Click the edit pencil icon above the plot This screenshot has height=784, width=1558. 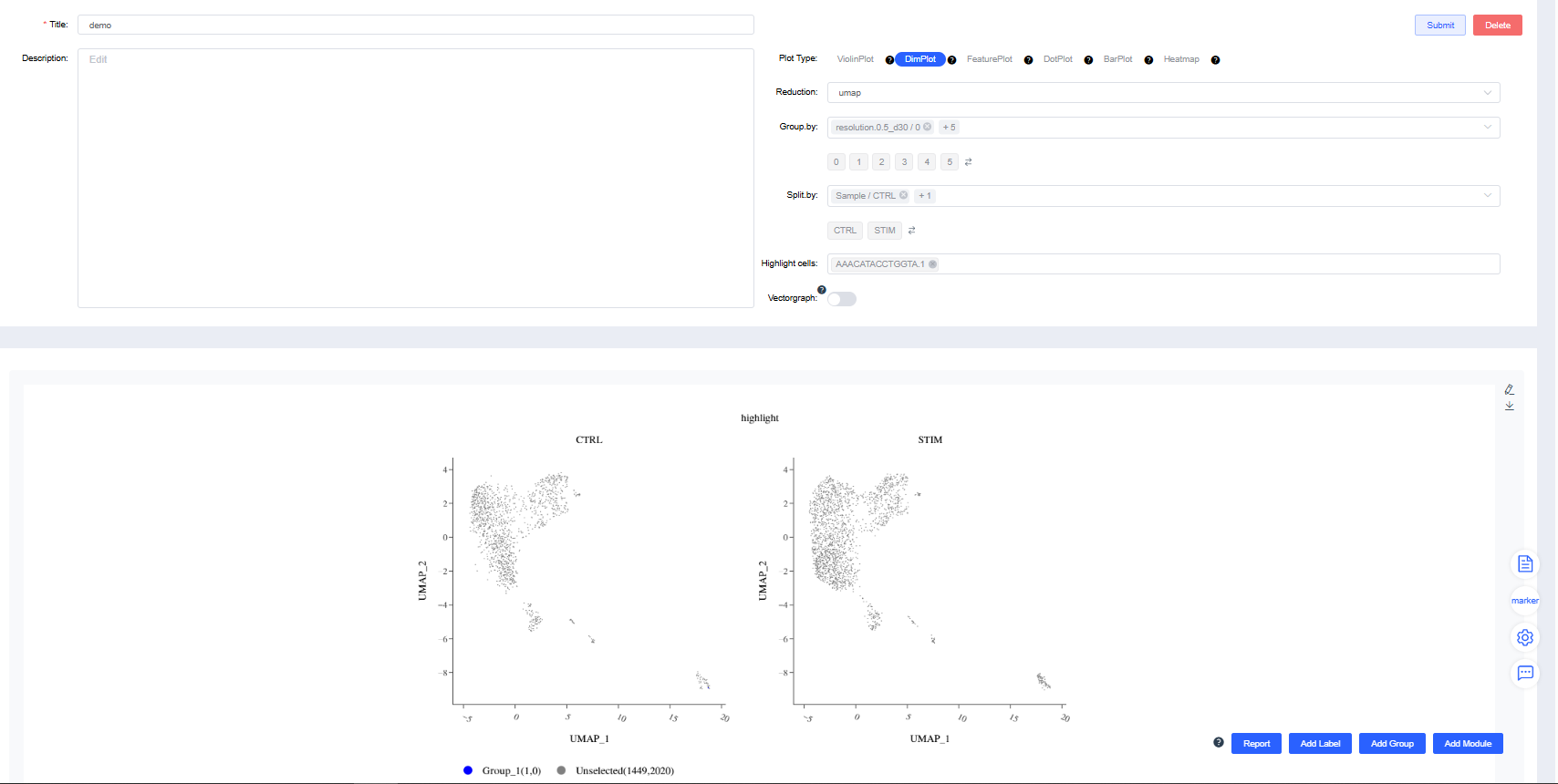pyautogui.click(x=1510, y=389)
